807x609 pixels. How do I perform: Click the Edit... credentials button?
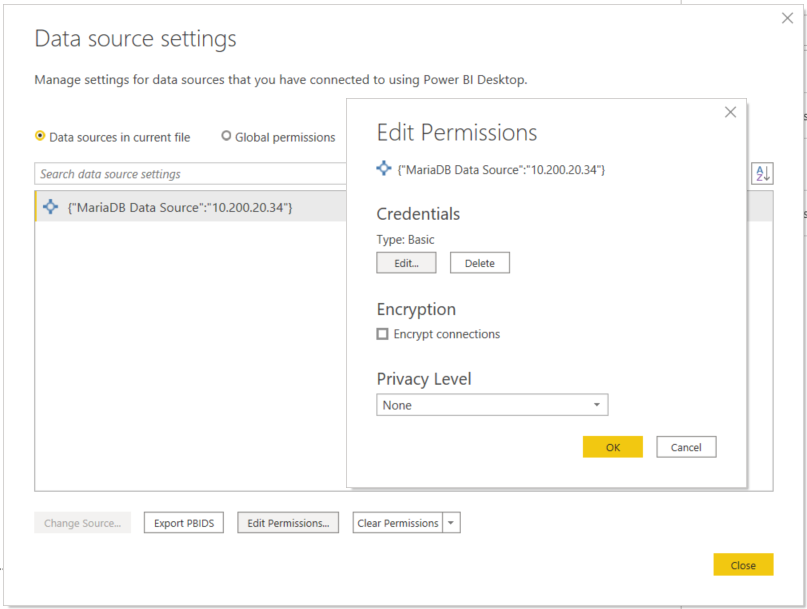click(x=406, y=263)
